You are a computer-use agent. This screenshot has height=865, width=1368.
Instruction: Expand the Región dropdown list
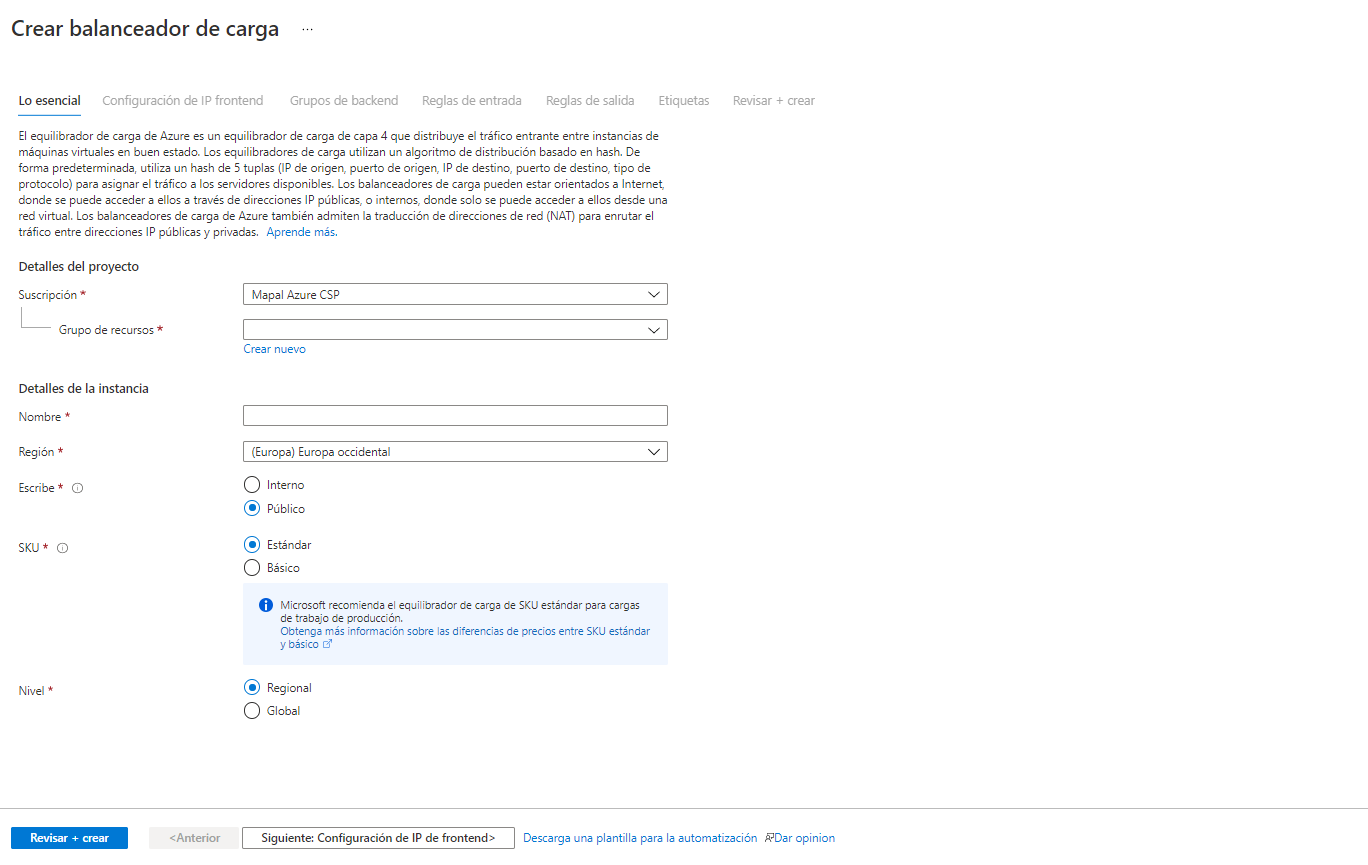coord(455,452)
